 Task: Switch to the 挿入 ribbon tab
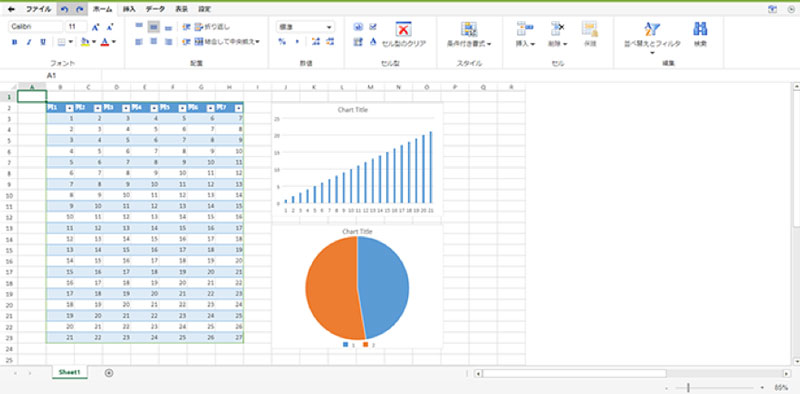129,9
